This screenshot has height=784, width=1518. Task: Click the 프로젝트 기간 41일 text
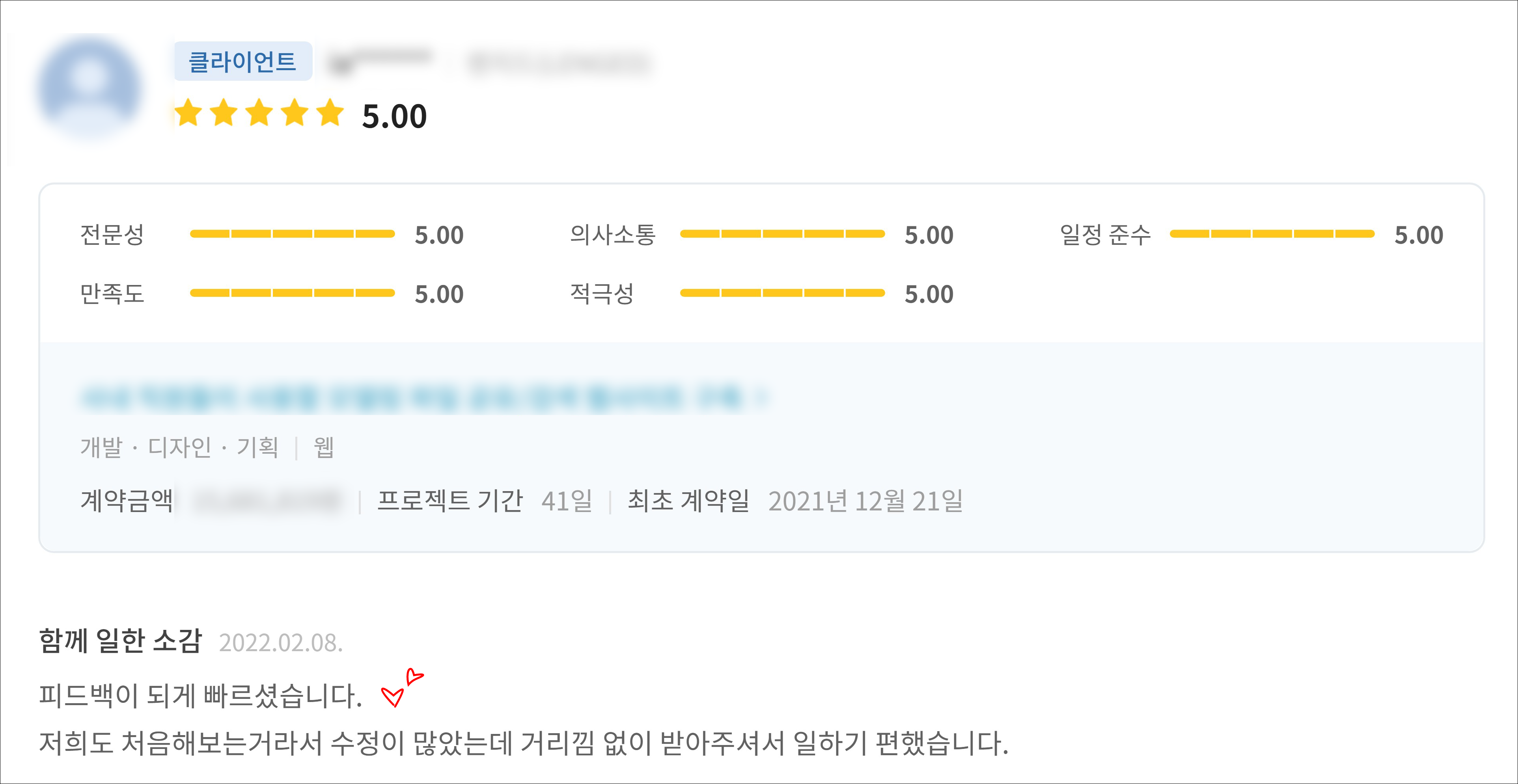[x=485, y=501]
